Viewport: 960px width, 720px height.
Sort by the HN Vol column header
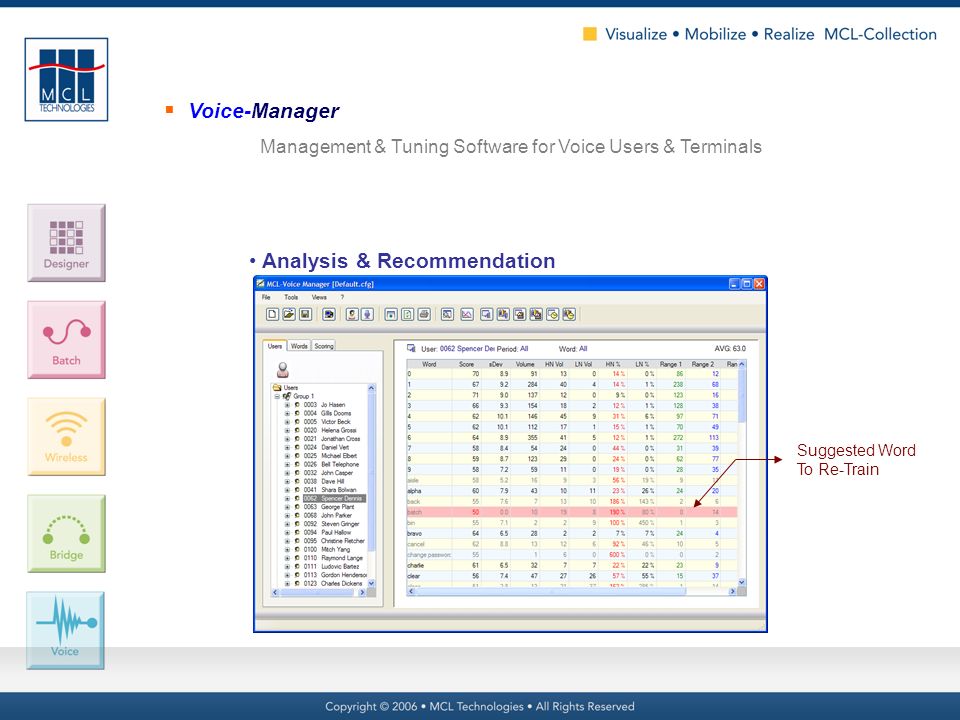click(554, 364)
